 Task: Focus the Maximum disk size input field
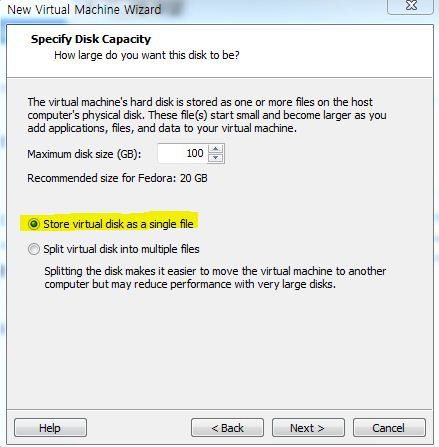[x=182, y=153]
